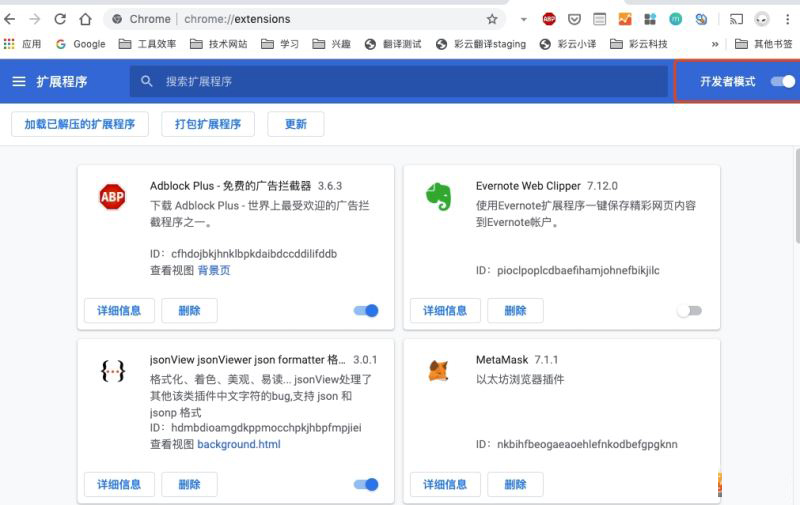Click the Adblock Plus ABP logo
800x505 pixels.
[x=112, y=197]
